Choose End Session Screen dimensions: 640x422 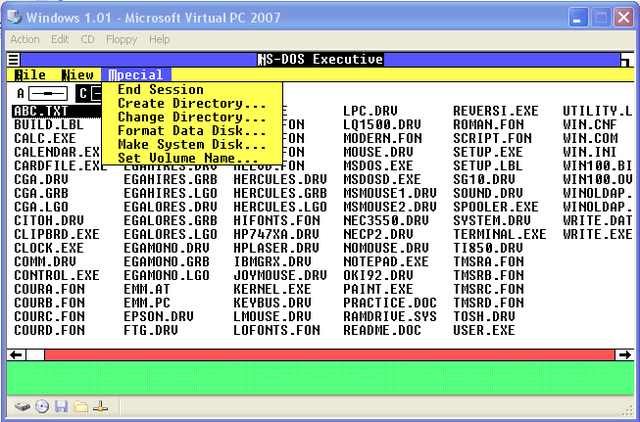(192, 89)
